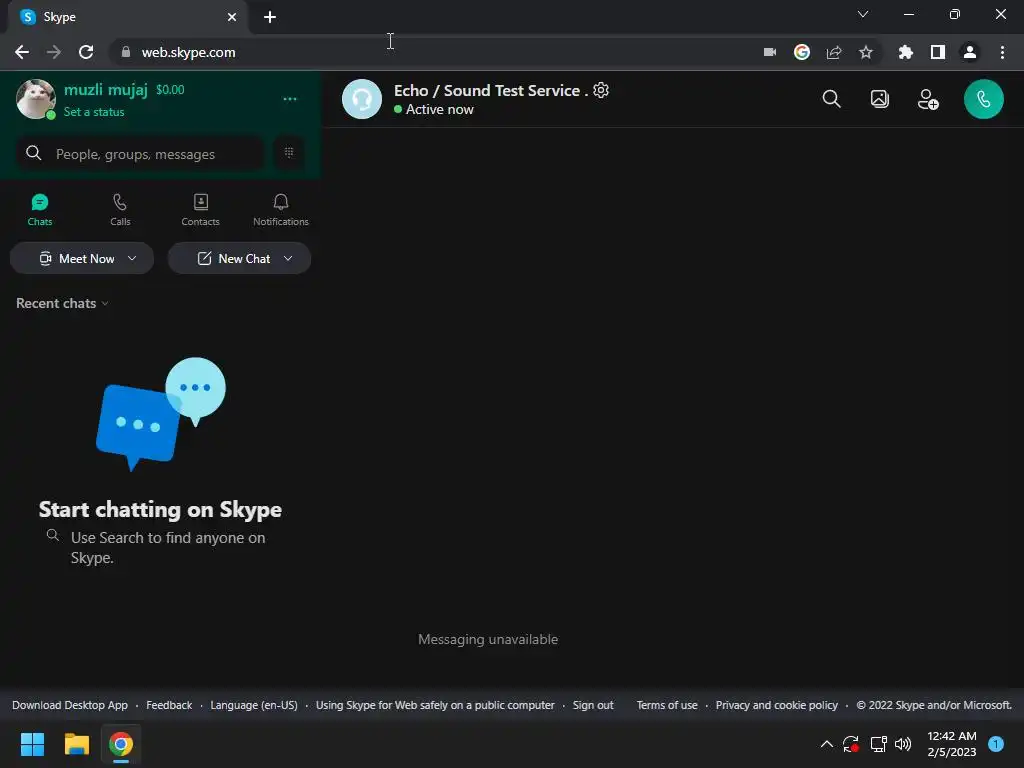Collapse the Recent chats section
1024x768 pixels.
point(62,304)
